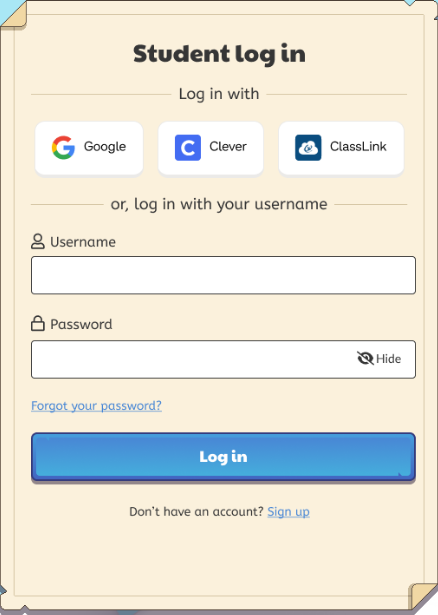The width and height of the screenshot is (438, 615).
Task: Toggle password visibility via Hide text
Action: [389, 358]
